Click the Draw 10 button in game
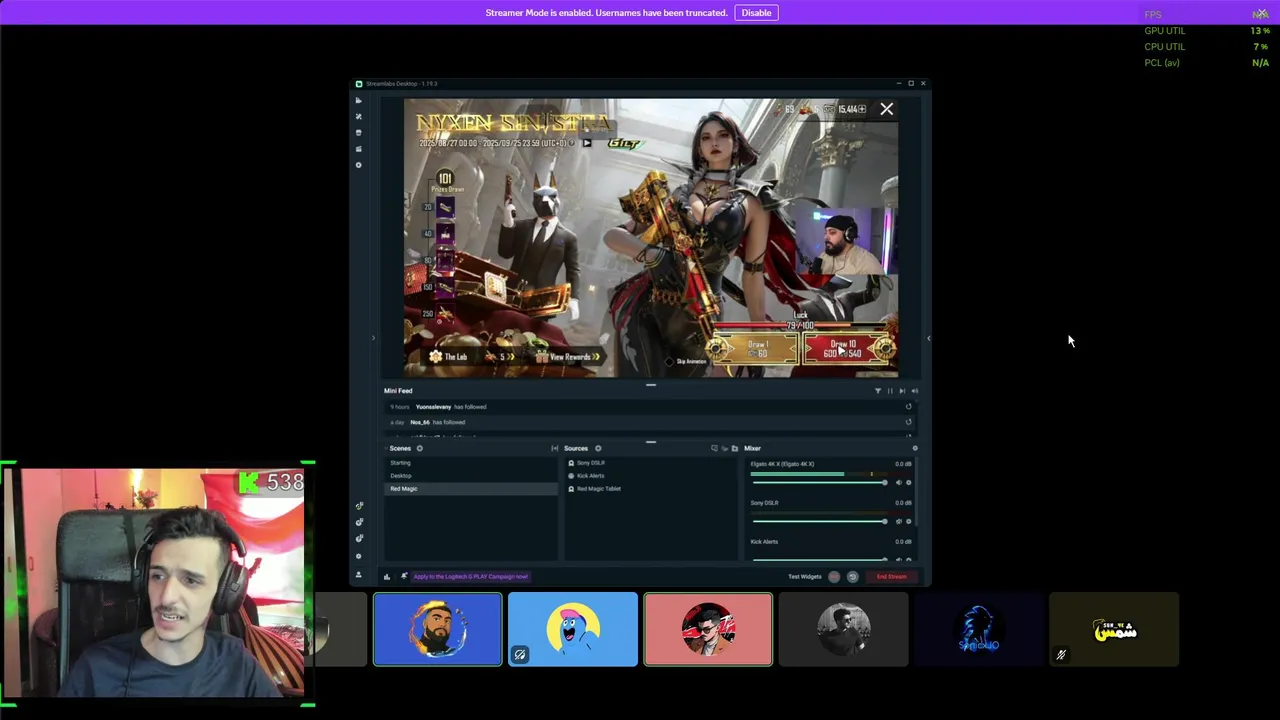The height and width of the screenshot is (720, 1280). (845, 349)
